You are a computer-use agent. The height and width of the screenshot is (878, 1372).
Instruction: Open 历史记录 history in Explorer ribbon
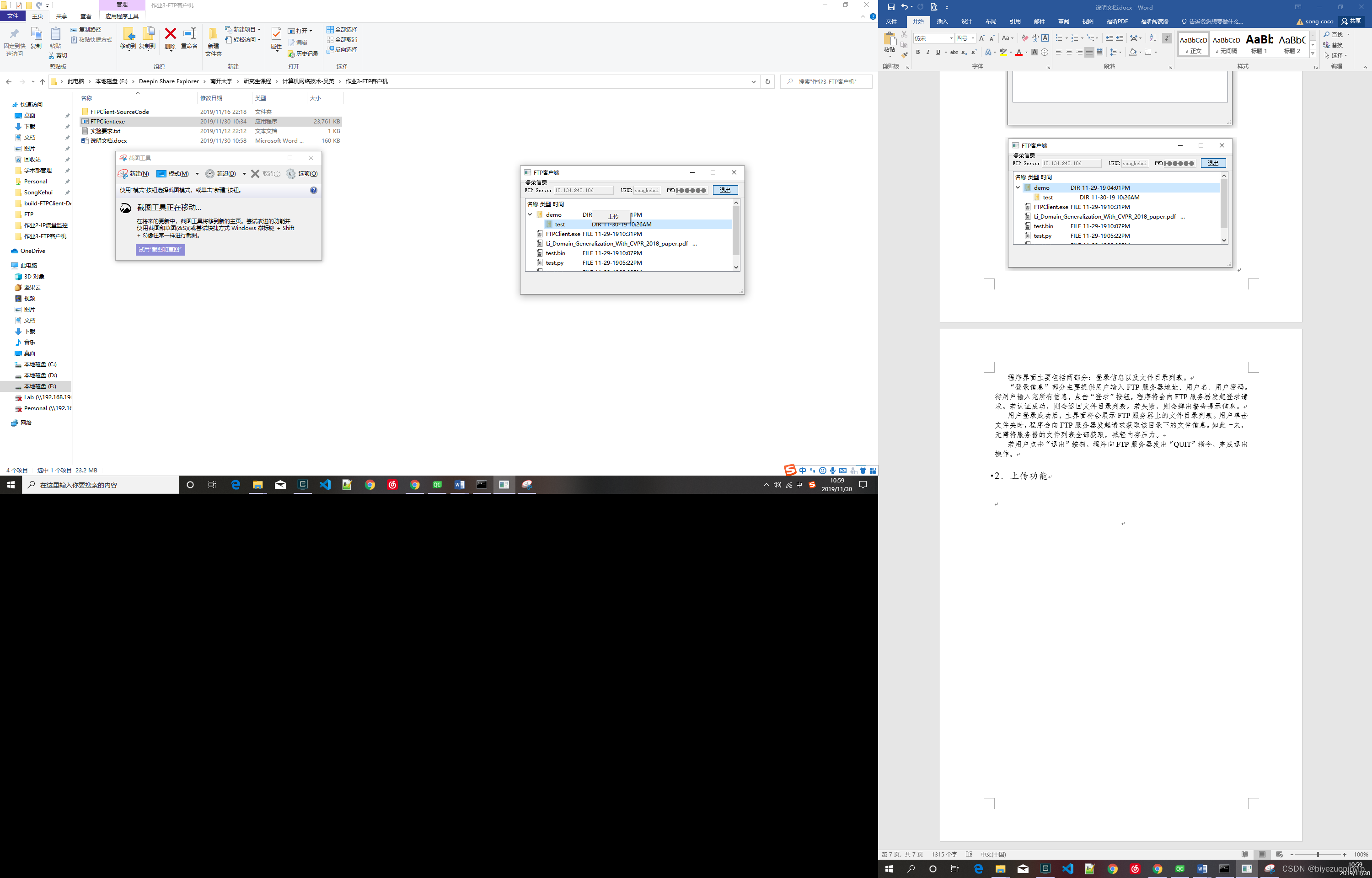(x=303, y=54)
